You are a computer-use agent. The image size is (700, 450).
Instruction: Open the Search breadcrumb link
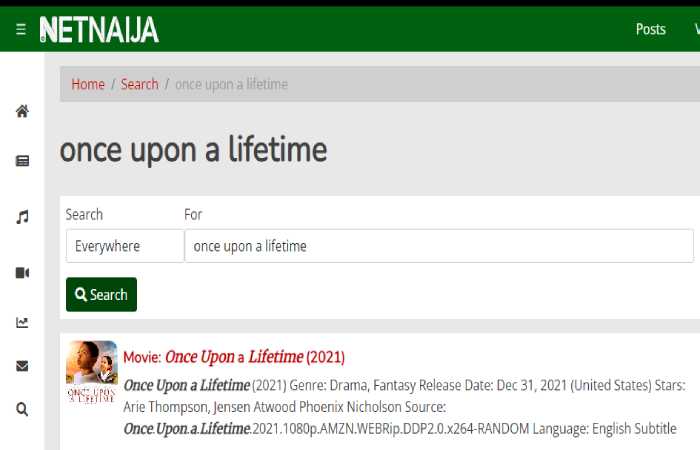pos(139,84)
